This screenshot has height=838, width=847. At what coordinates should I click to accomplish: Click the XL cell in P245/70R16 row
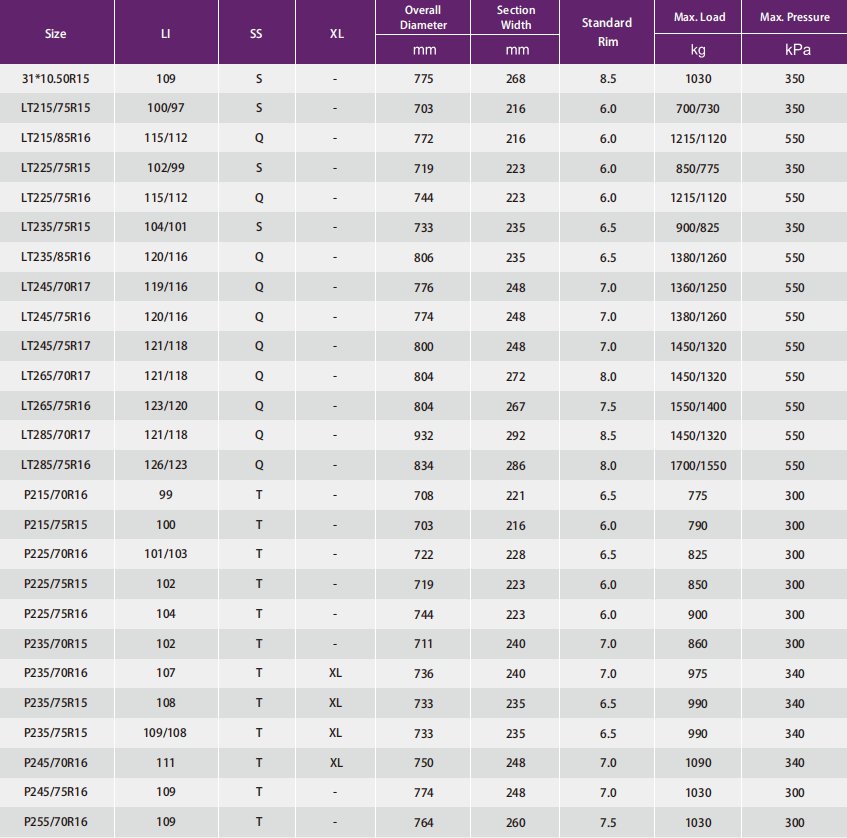click(x=335, y=763)
